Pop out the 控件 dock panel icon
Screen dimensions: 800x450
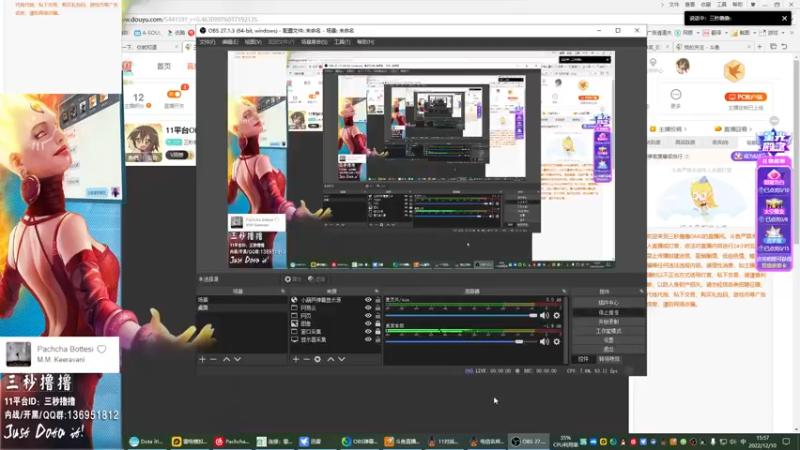tap(641, 291)
